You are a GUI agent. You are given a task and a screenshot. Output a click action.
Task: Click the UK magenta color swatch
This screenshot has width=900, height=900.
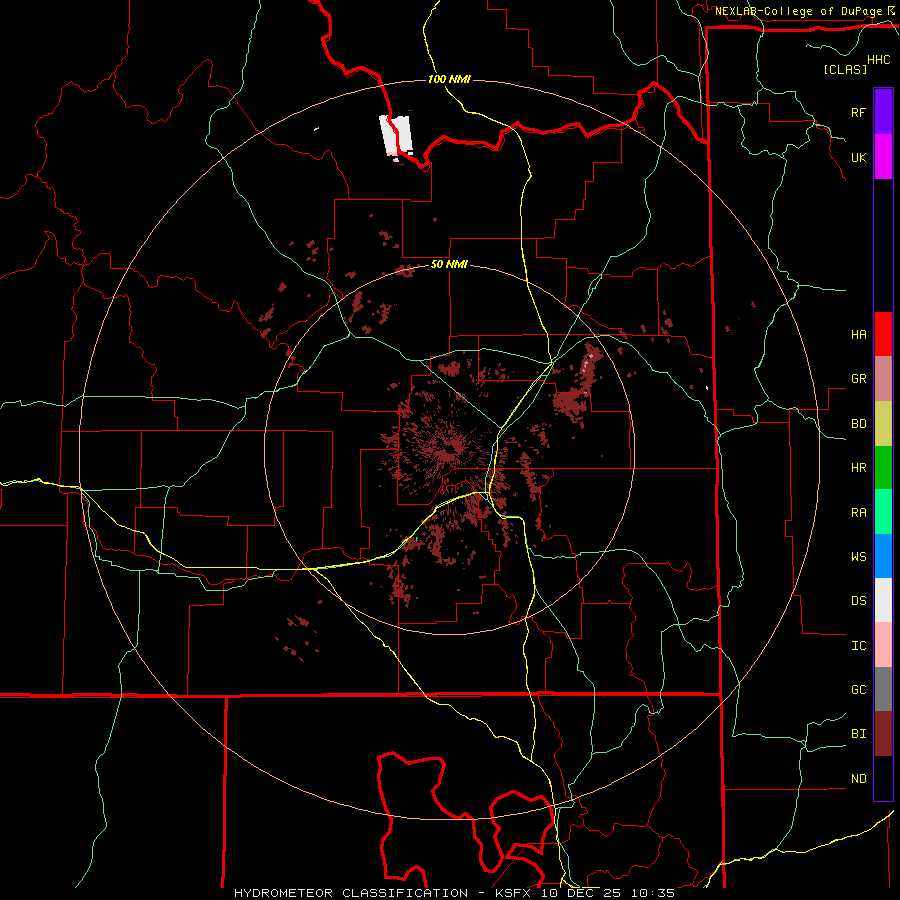(x=883, y=156)
